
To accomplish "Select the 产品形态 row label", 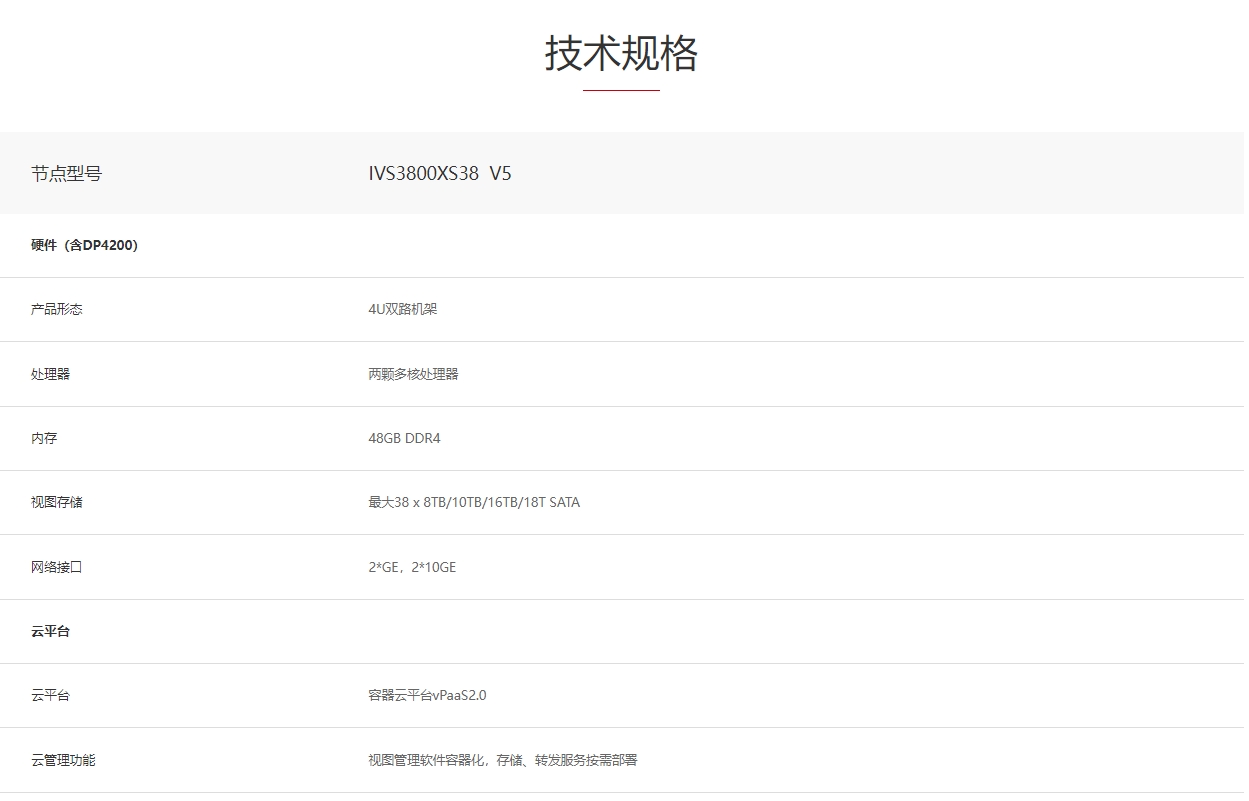I will click(x=57, y=309).
